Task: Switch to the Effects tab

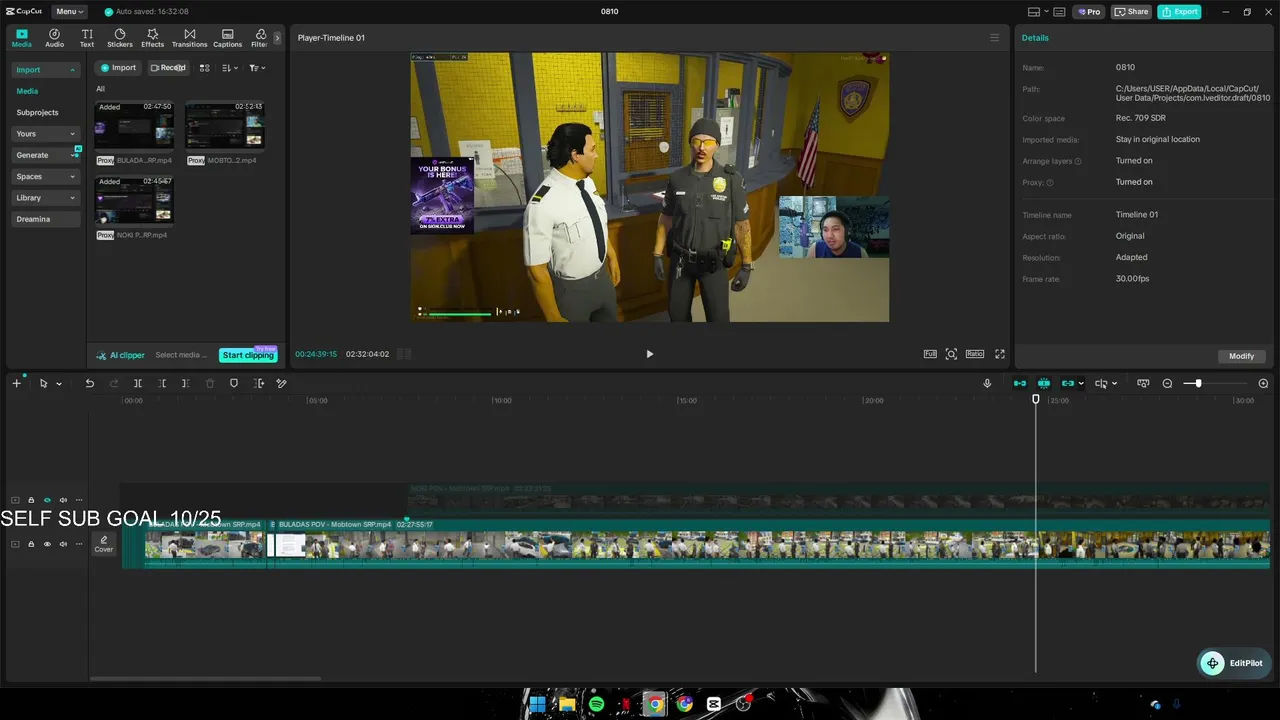Action: [x=152, y=38]
